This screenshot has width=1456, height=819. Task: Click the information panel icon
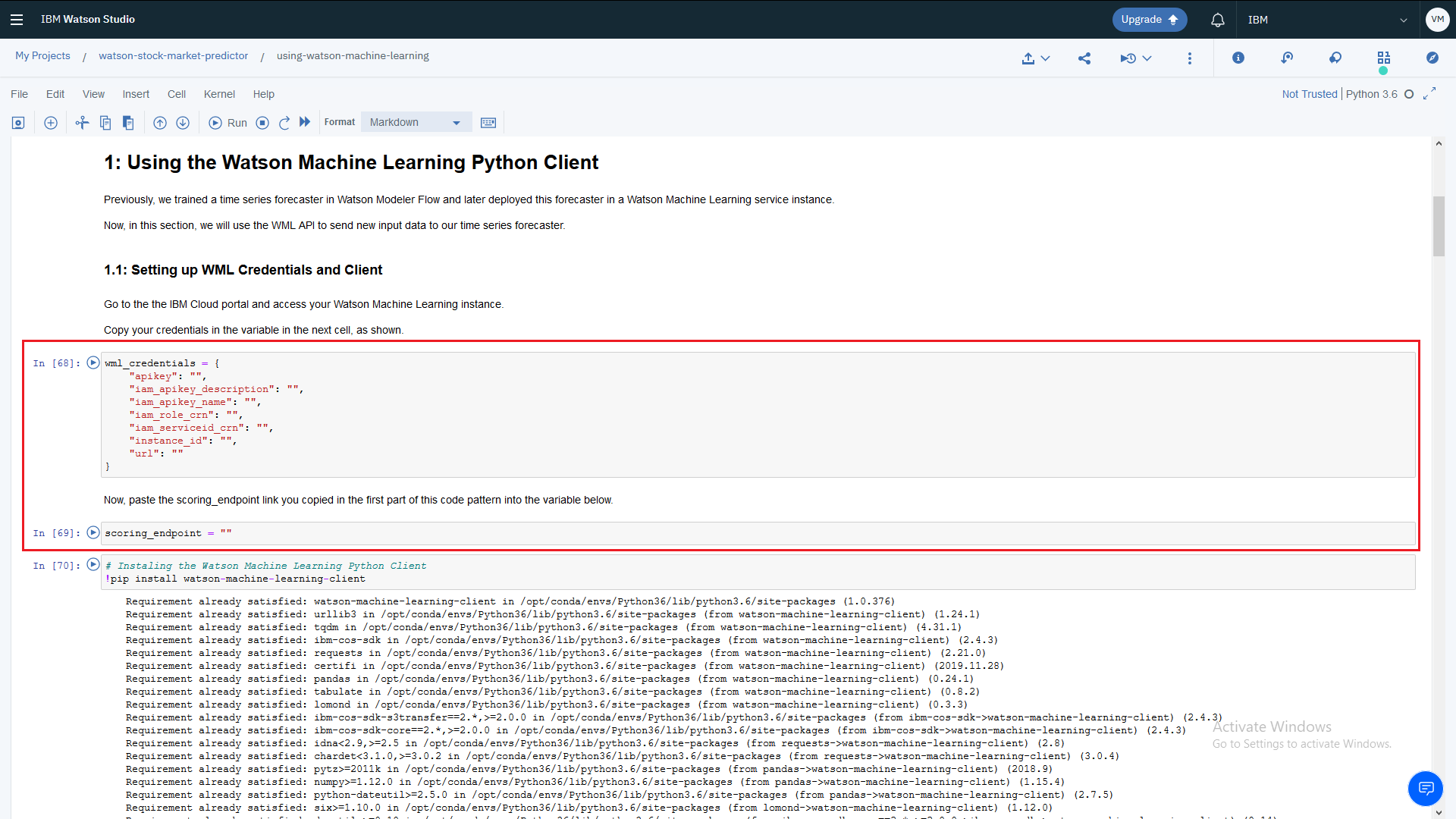(1238, 57)
